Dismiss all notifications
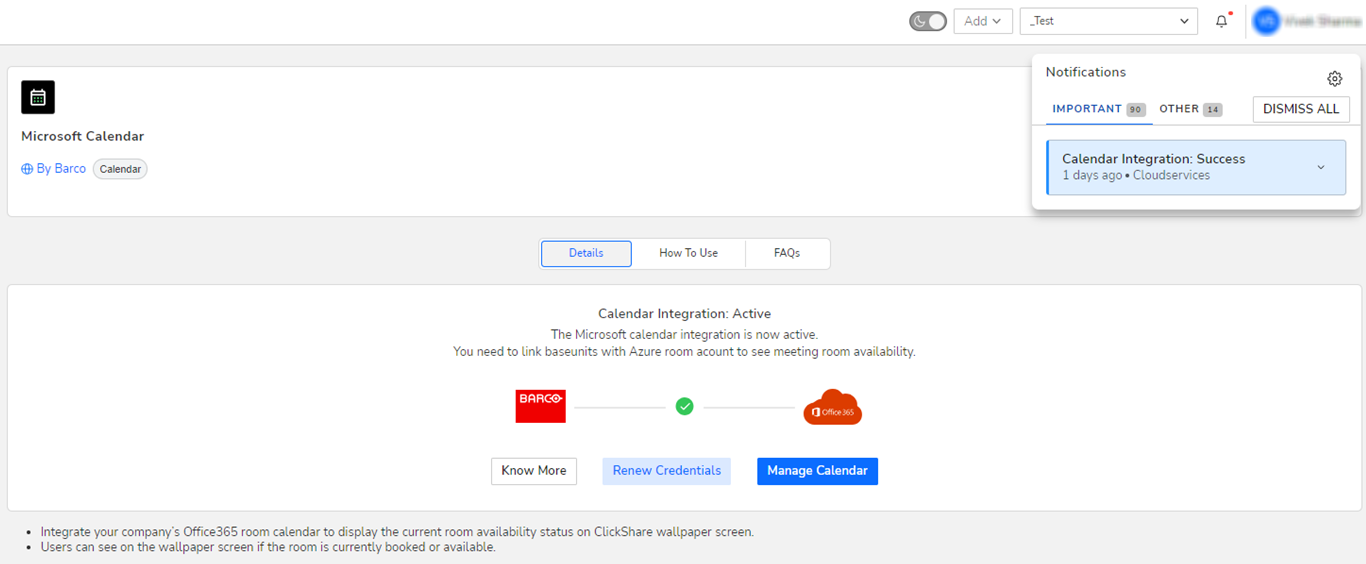The image size is (1366, 564). [1300, 109]
